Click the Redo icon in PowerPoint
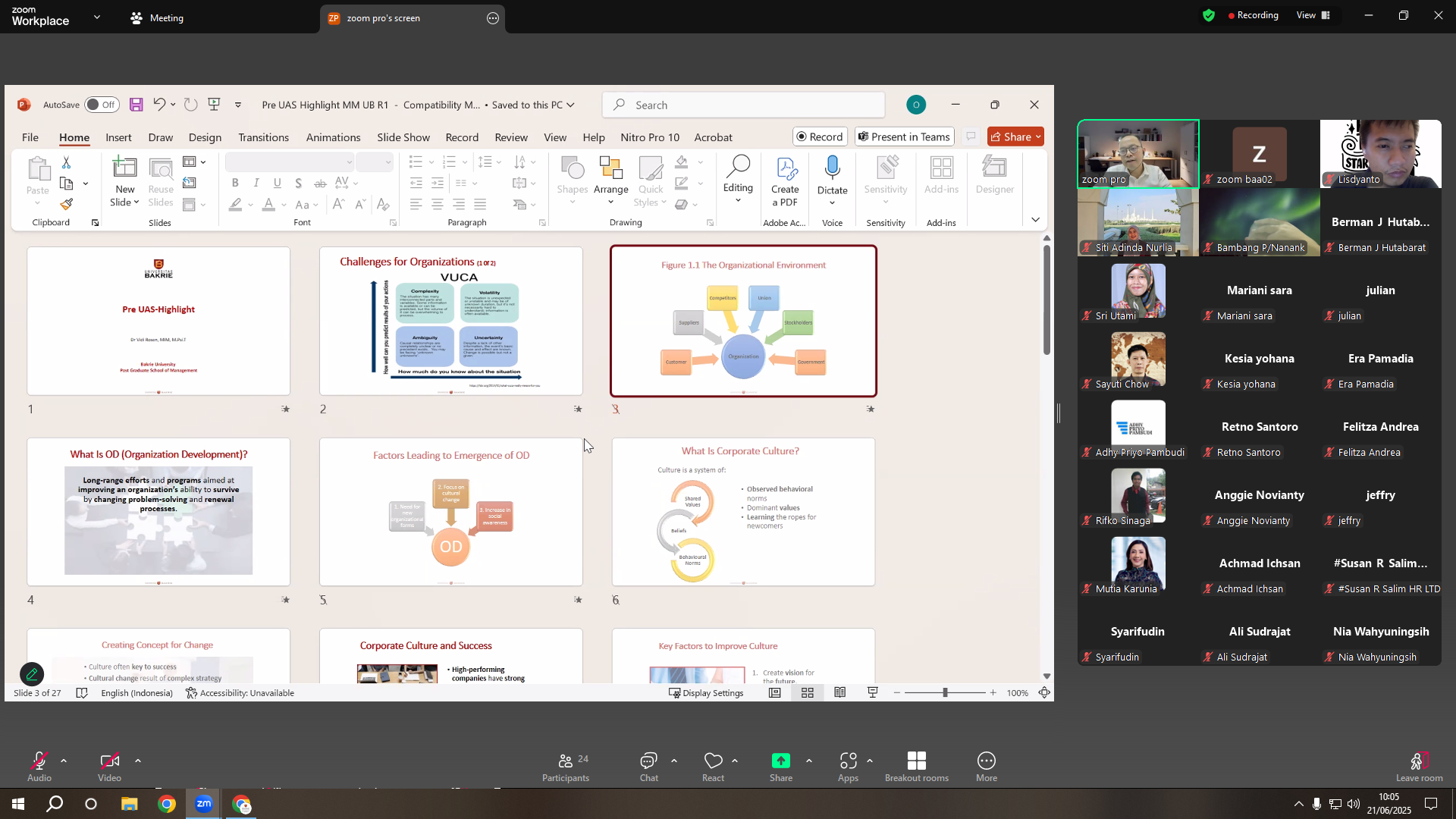This screenshot has width=1456, height=819. coord(191,105)
